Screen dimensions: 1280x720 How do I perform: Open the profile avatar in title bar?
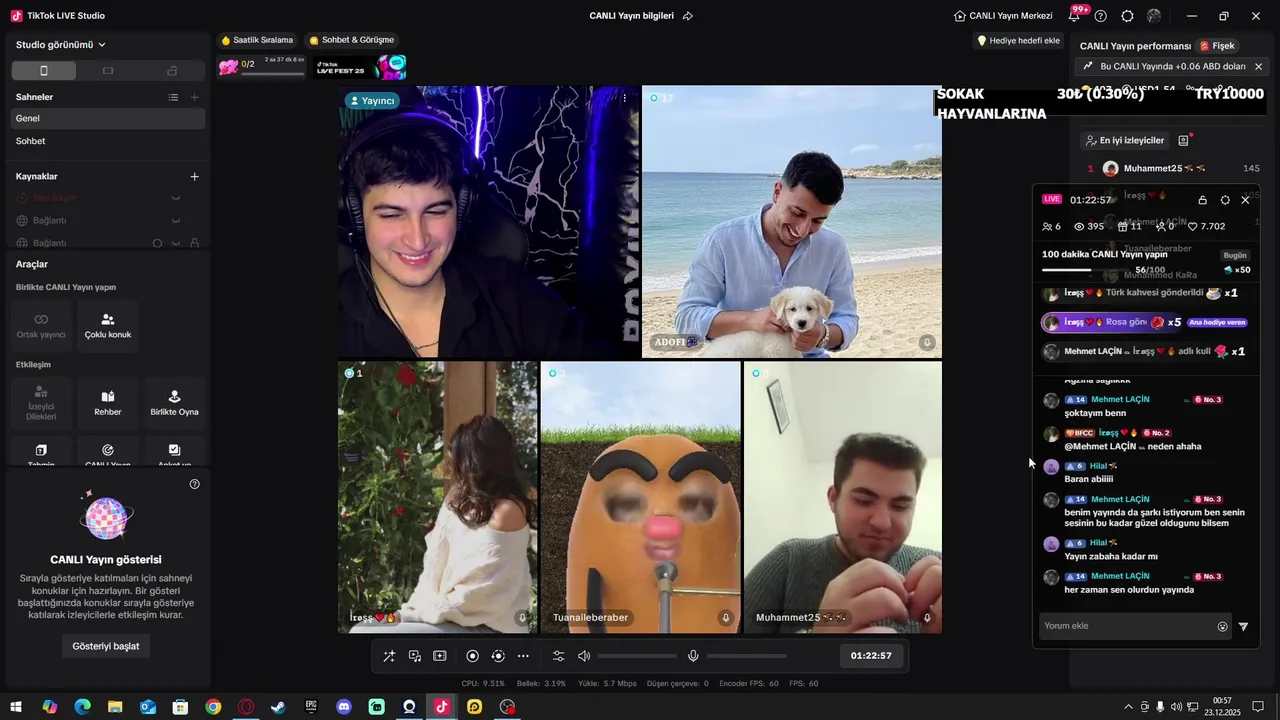tap(1154, 16)
